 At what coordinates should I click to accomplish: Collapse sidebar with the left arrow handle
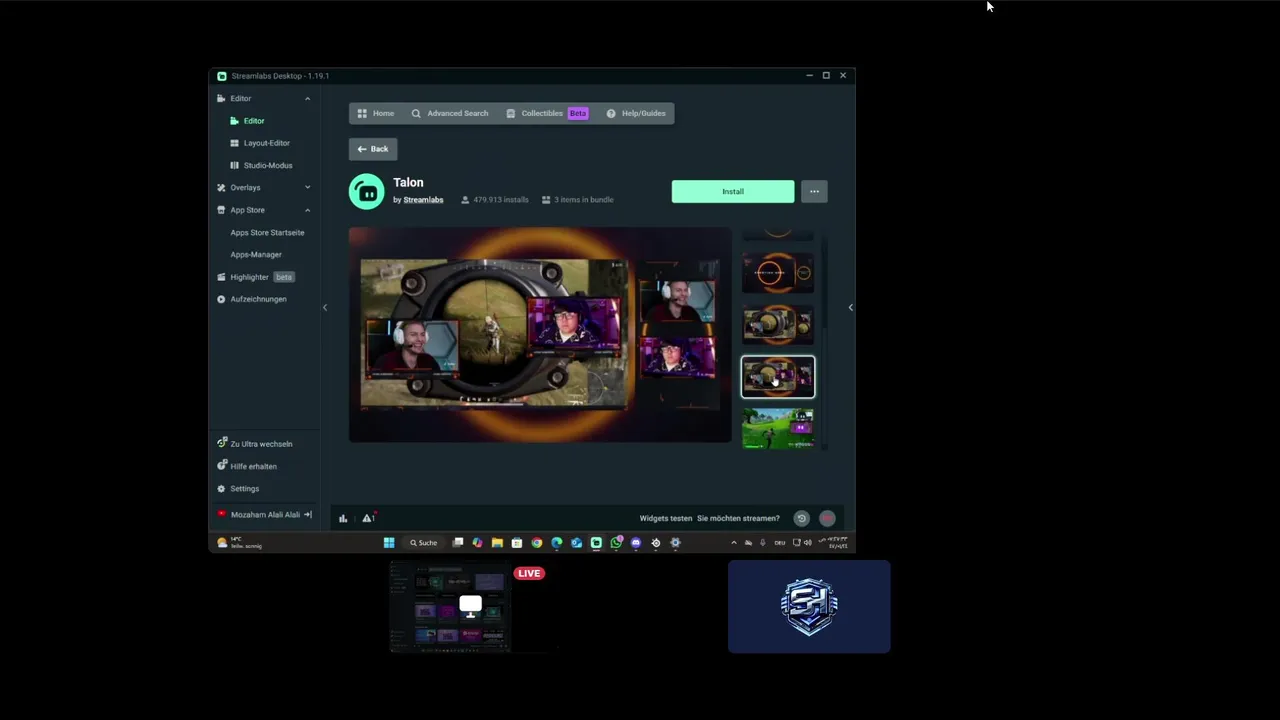click(324, 307)
